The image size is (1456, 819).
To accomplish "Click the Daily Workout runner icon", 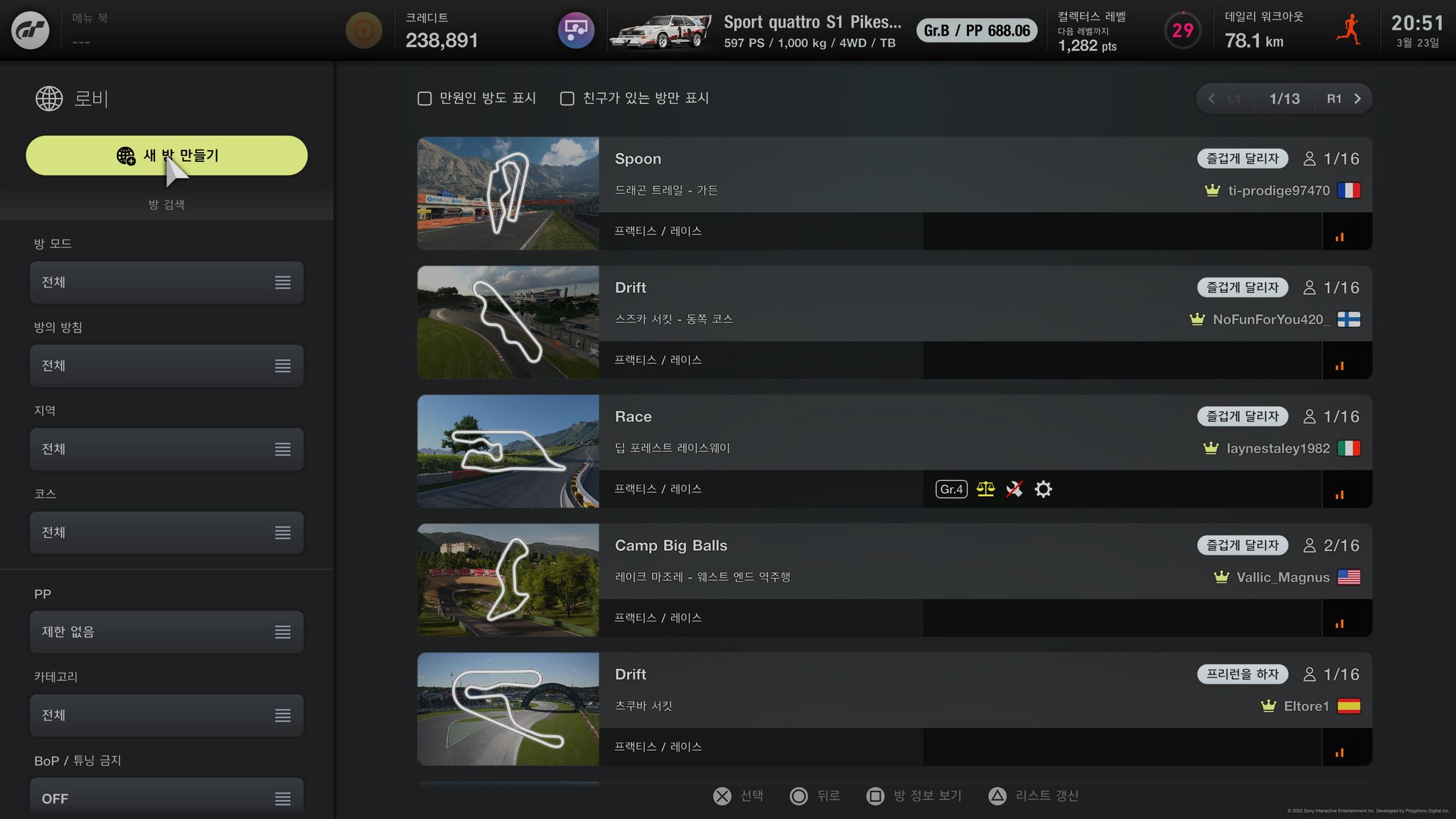I will coord(1348,31).
